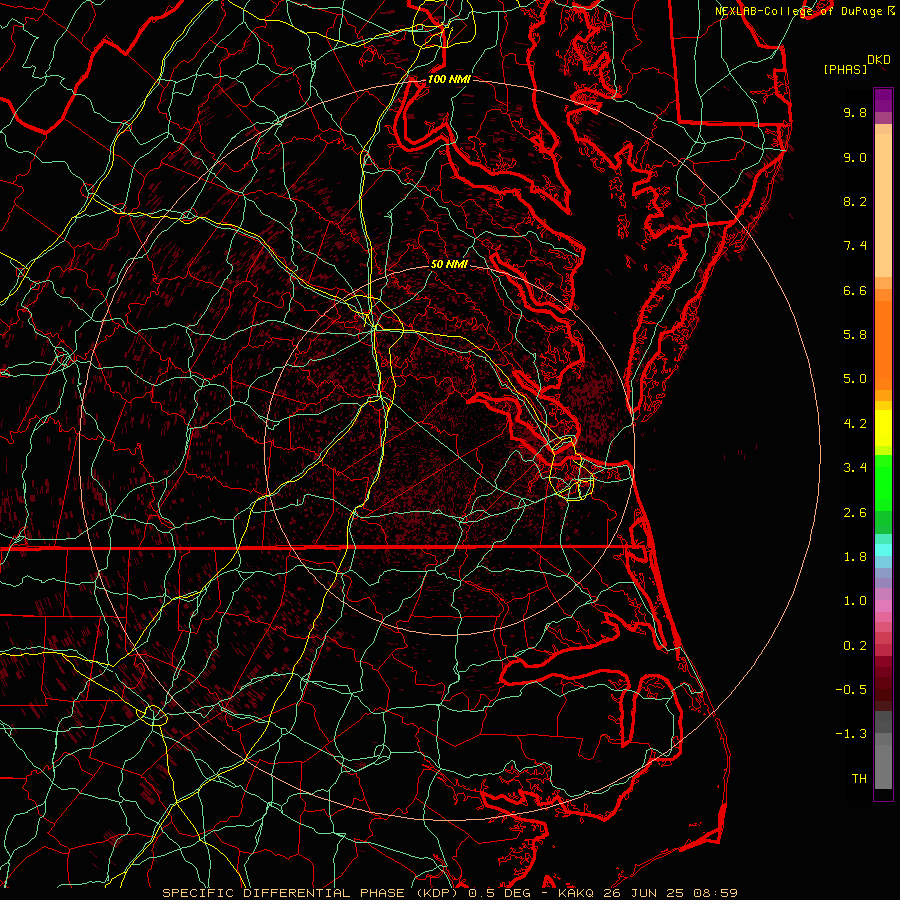Image resolution: width=900 pixels, height=900 pixels.
Task: Click the 3.4 value on the scale
Action: (x=855, y=468)
